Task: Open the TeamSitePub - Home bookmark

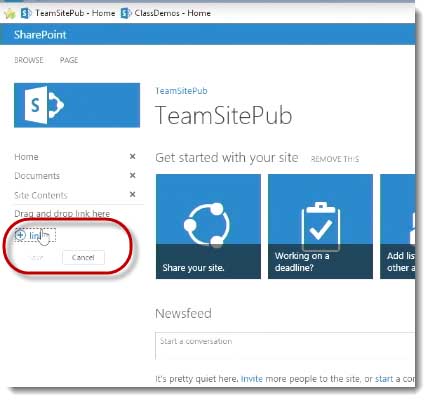Action: pyautogui.click(x=68, y=13)
